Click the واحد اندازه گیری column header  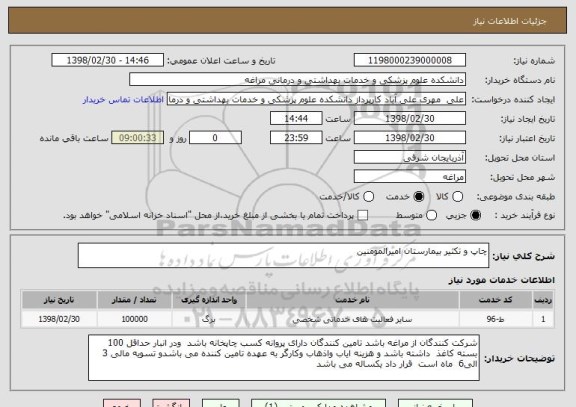click(209, 300)
